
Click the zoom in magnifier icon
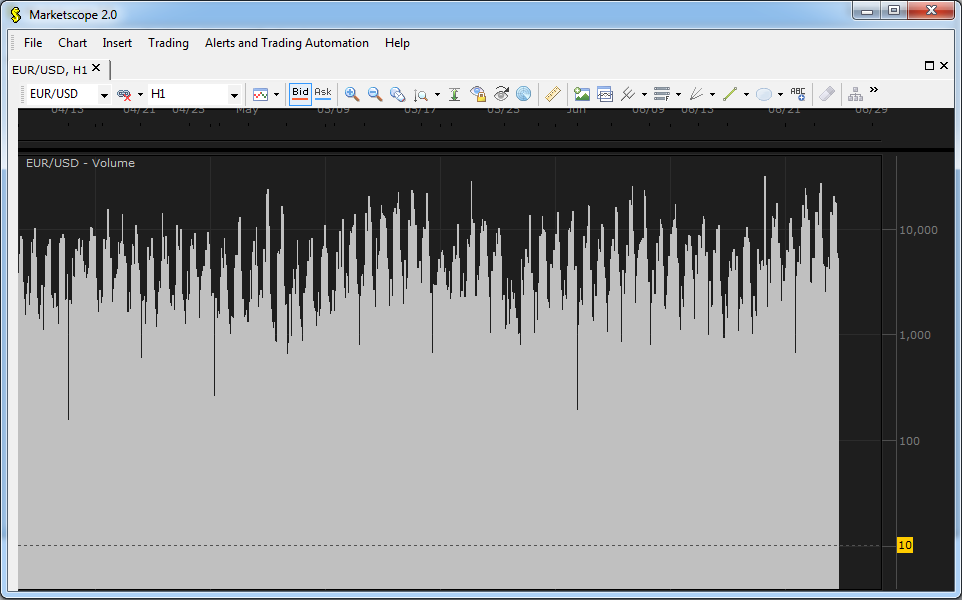pyautogui.click(x=352, y=94)
